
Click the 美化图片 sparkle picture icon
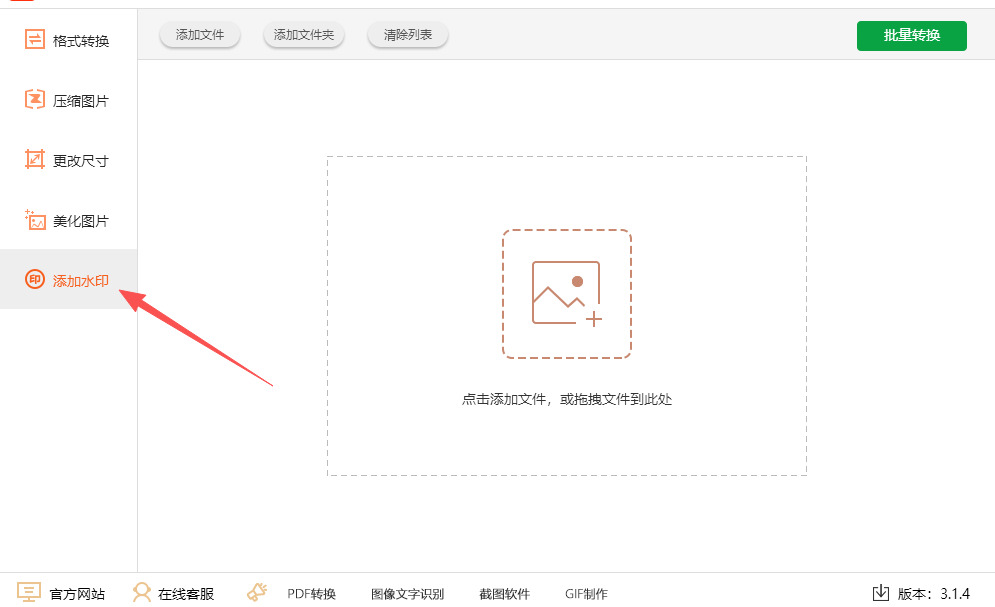click(35, 219)
